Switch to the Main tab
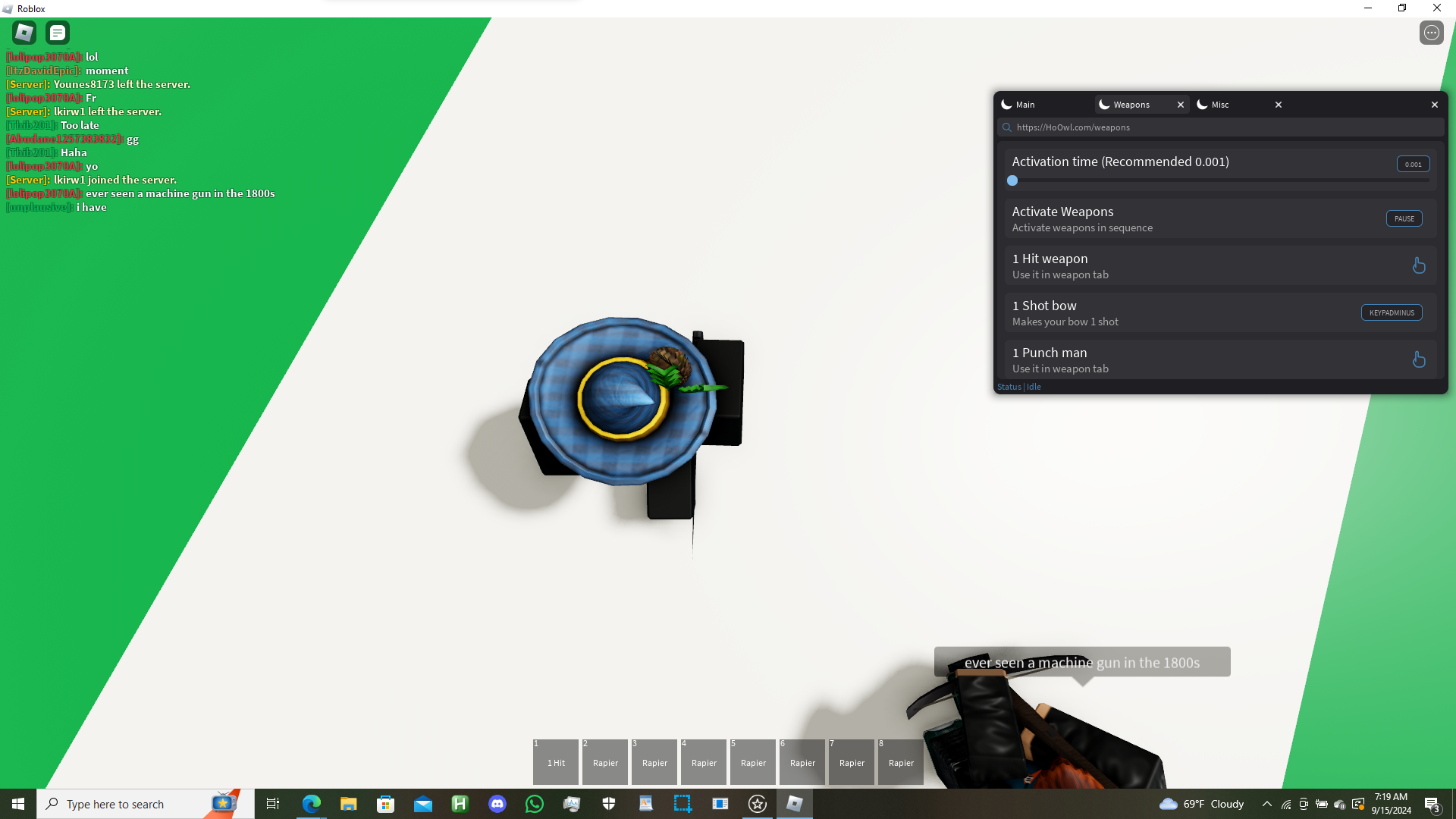 [x=1025, y=105]
